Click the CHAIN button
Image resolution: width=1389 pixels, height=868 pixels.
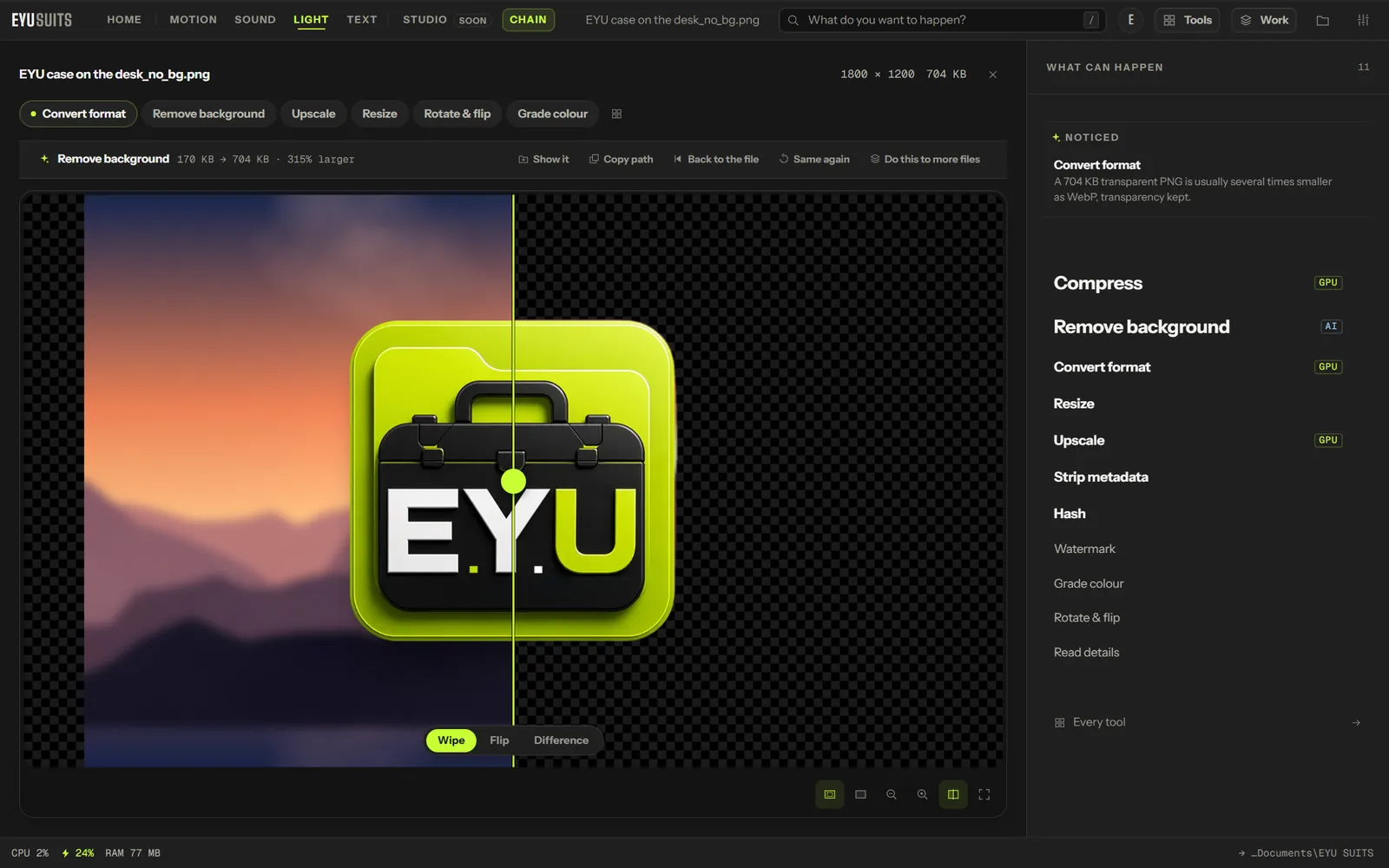pyautogui.click(x=528, y=20)
